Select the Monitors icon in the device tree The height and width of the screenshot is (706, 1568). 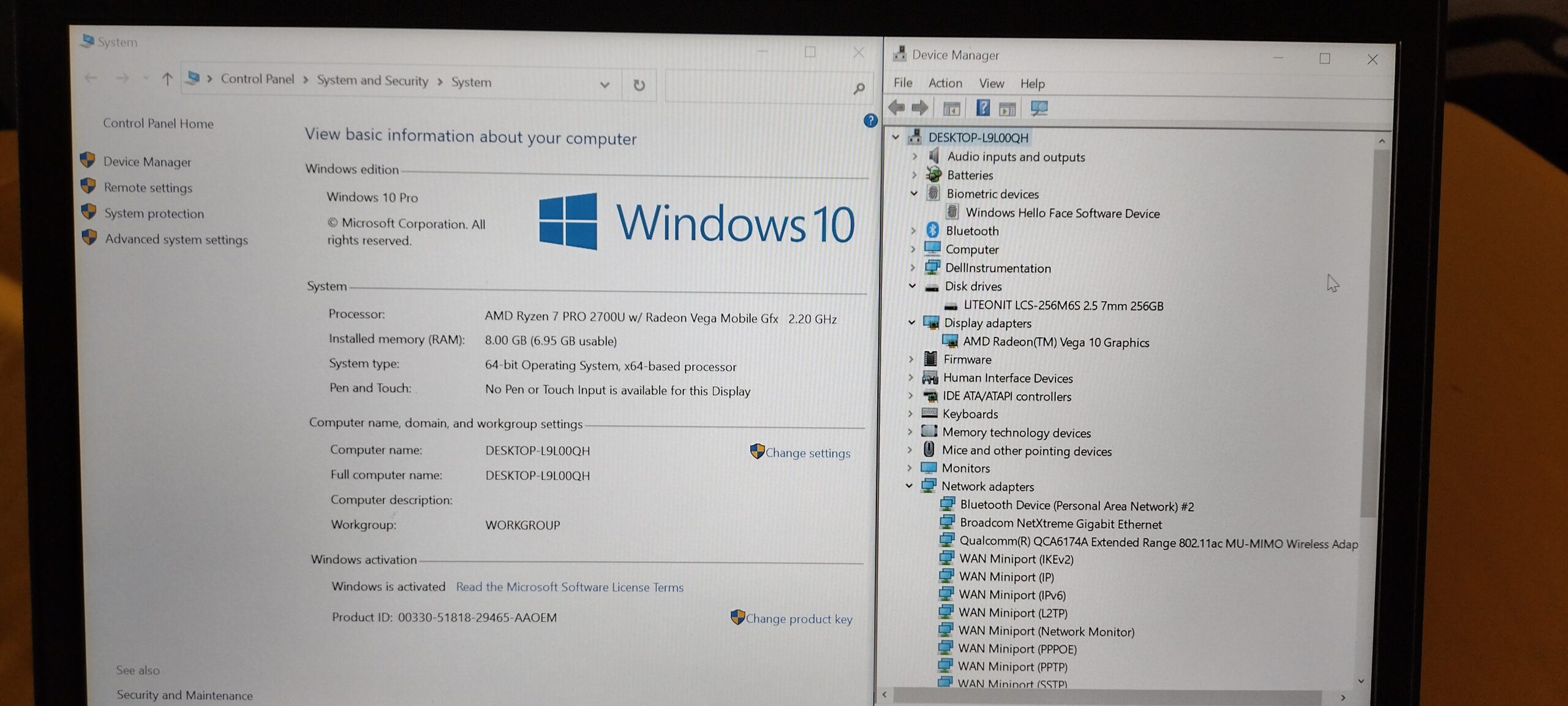coord(929,468)
